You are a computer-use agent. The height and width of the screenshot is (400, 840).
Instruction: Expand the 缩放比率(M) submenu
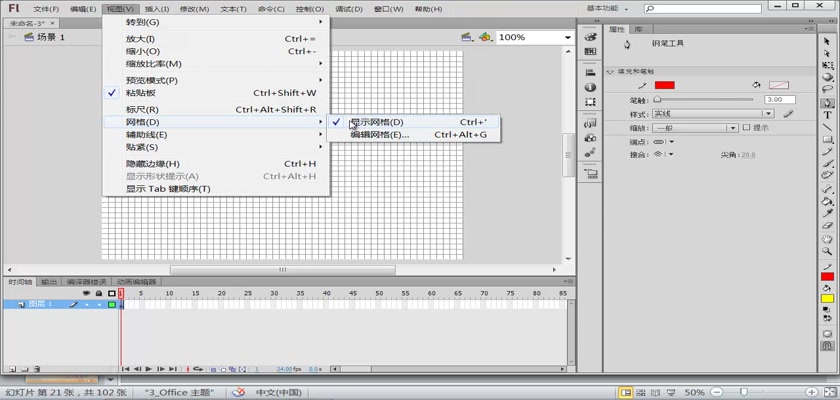coord(216,64)
